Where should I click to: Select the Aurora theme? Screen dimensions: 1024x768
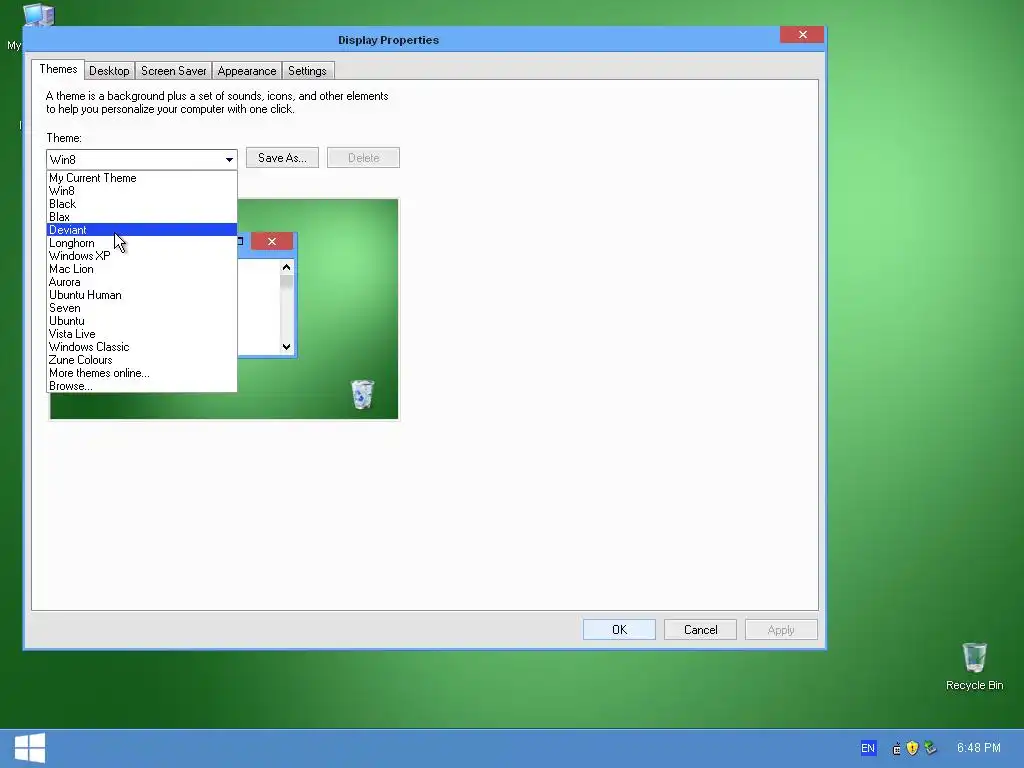142,282
